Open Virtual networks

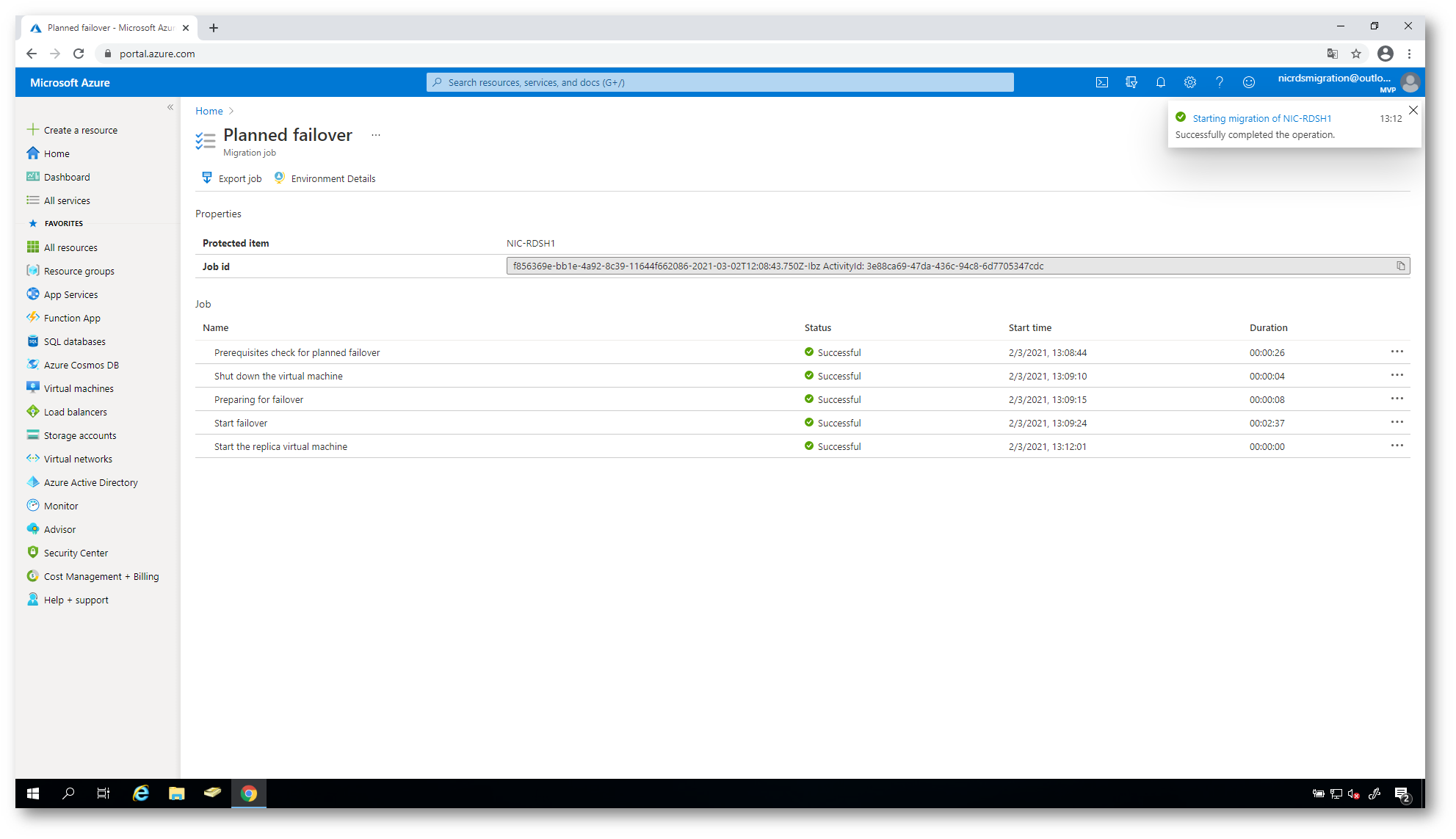[69, 459]
